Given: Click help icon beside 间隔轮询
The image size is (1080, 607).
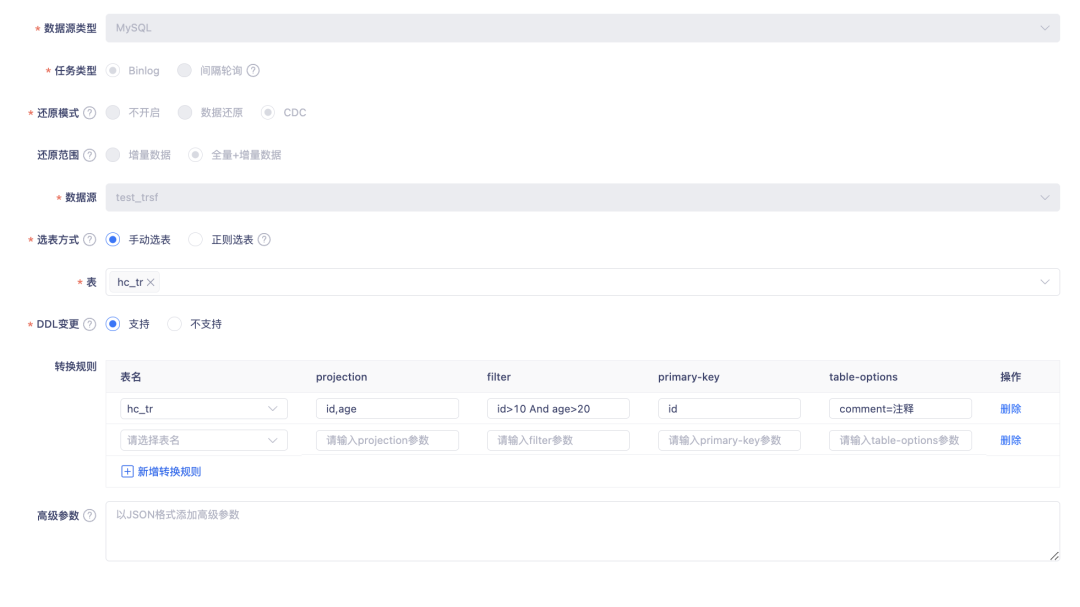Looking at the screenshot, I should point(253,70).
